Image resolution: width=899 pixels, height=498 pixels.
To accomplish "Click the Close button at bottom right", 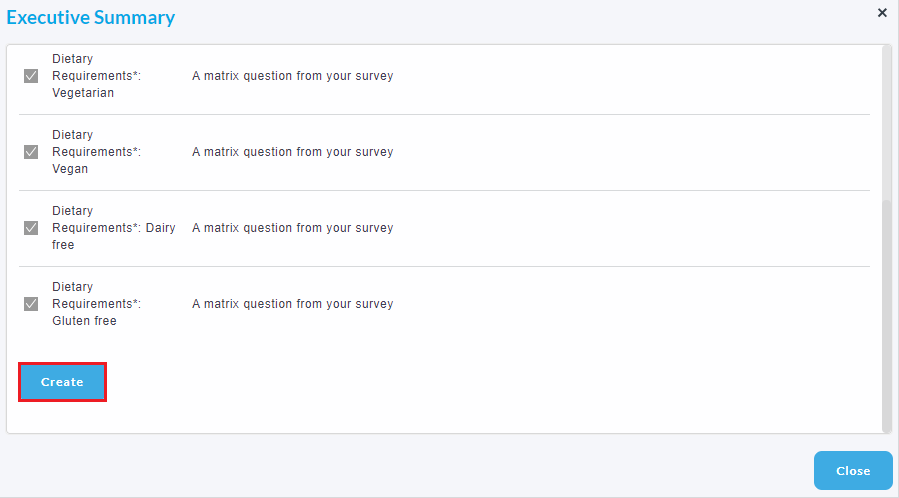I will [853, 470].
